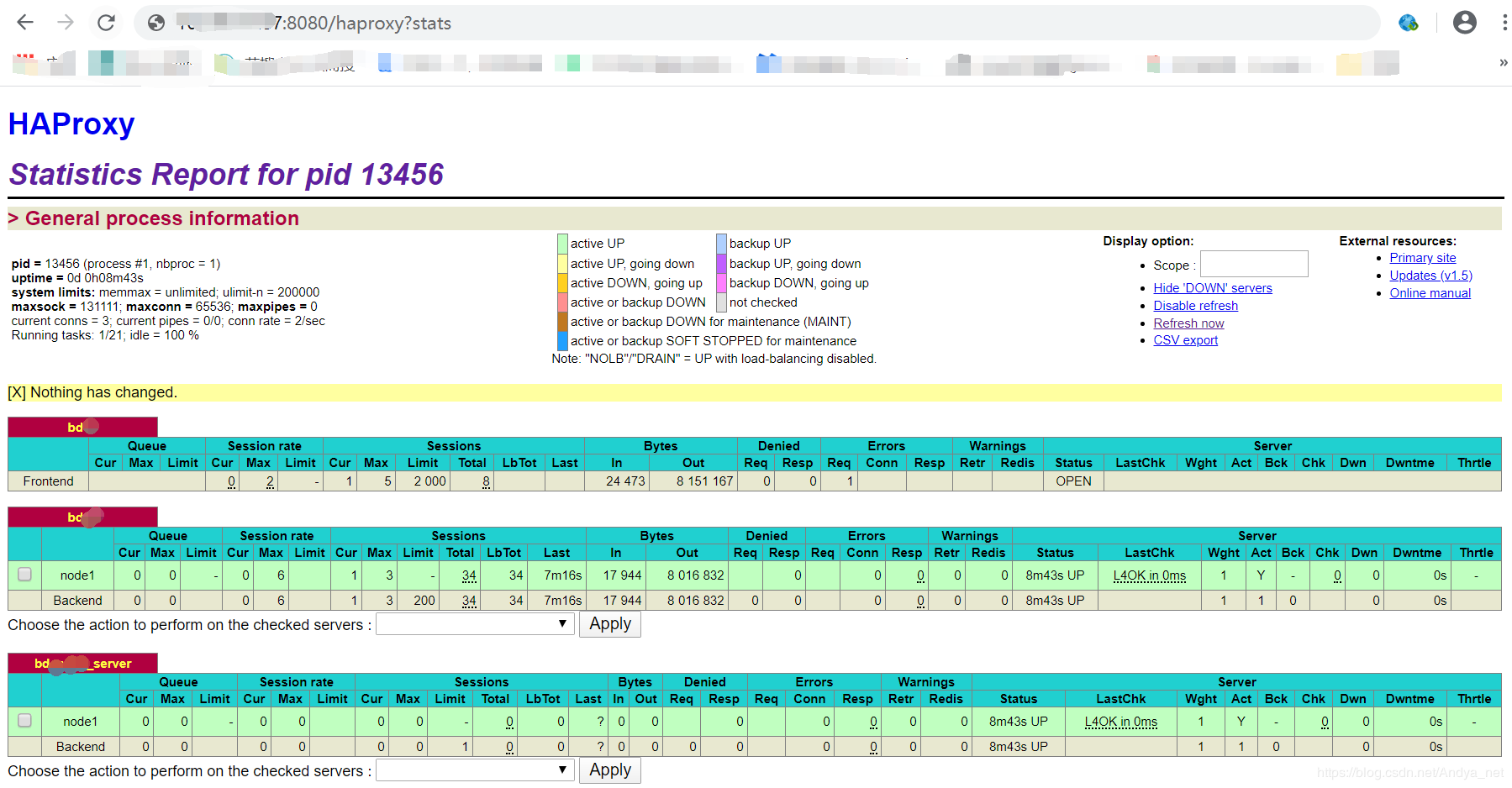Screen dimensions: 1512x788
Task: Click the system limits memmax line
Action: (x=166, y=292)
